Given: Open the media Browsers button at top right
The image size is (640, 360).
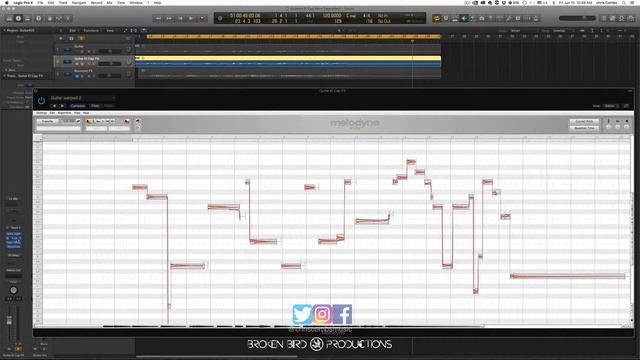Looking at the screenshot, I should [x=631, y=18].
